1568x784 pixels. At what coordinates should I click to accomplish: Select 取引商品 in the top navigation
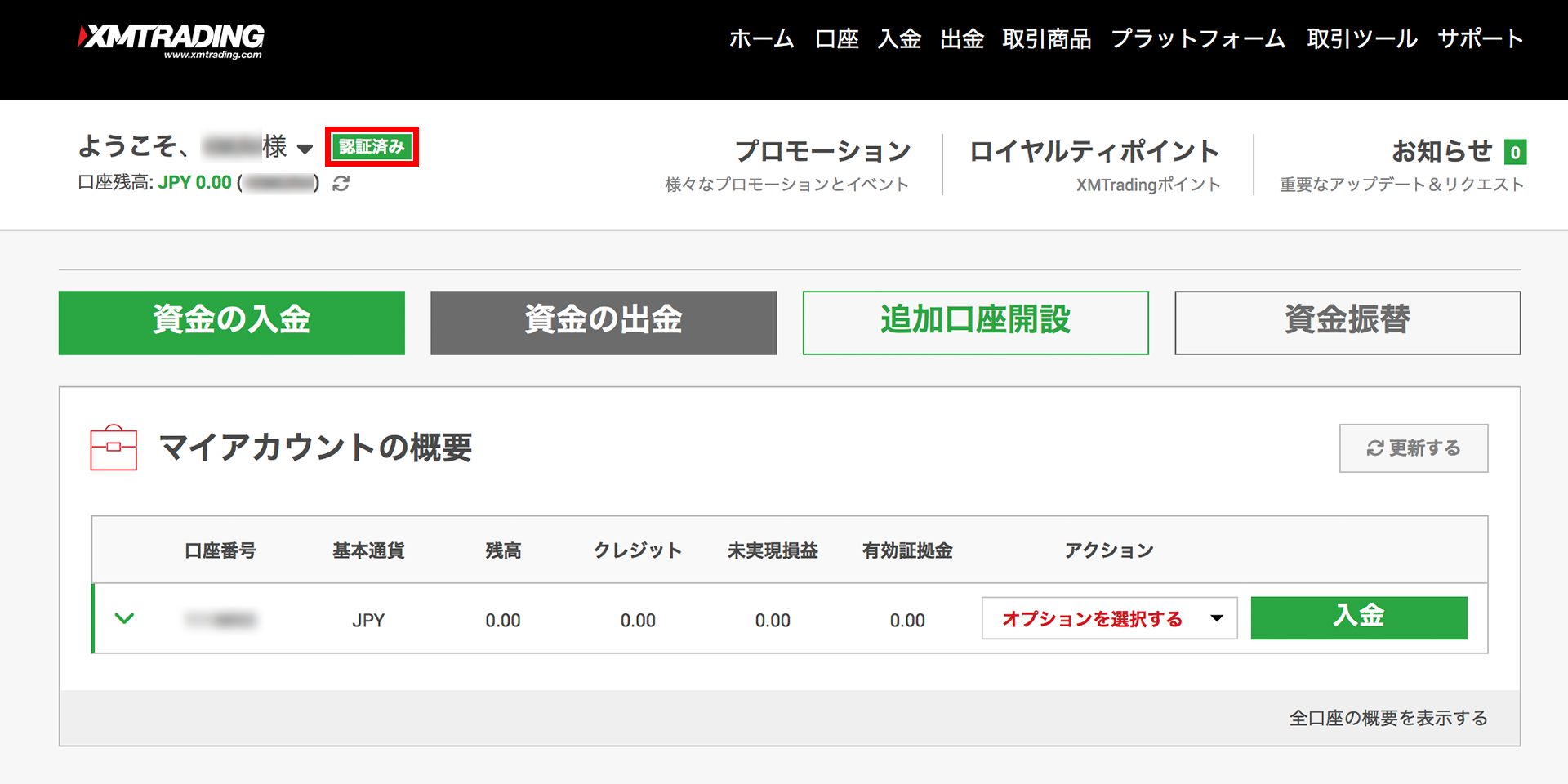click(x=1046, y=39)
